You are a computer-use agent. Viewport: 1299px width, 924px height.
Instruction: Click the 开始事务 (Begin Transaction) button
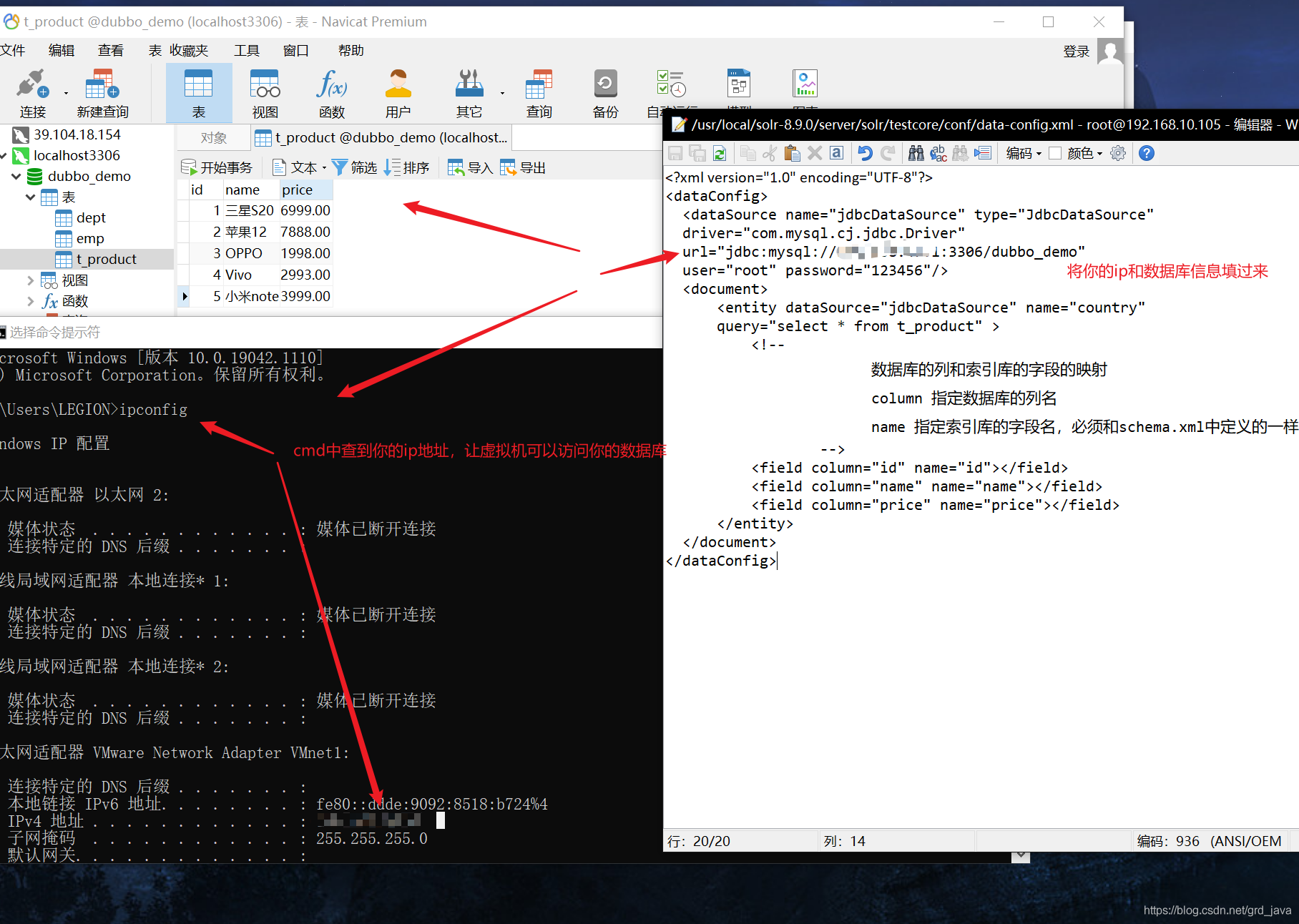pos(217,167)
